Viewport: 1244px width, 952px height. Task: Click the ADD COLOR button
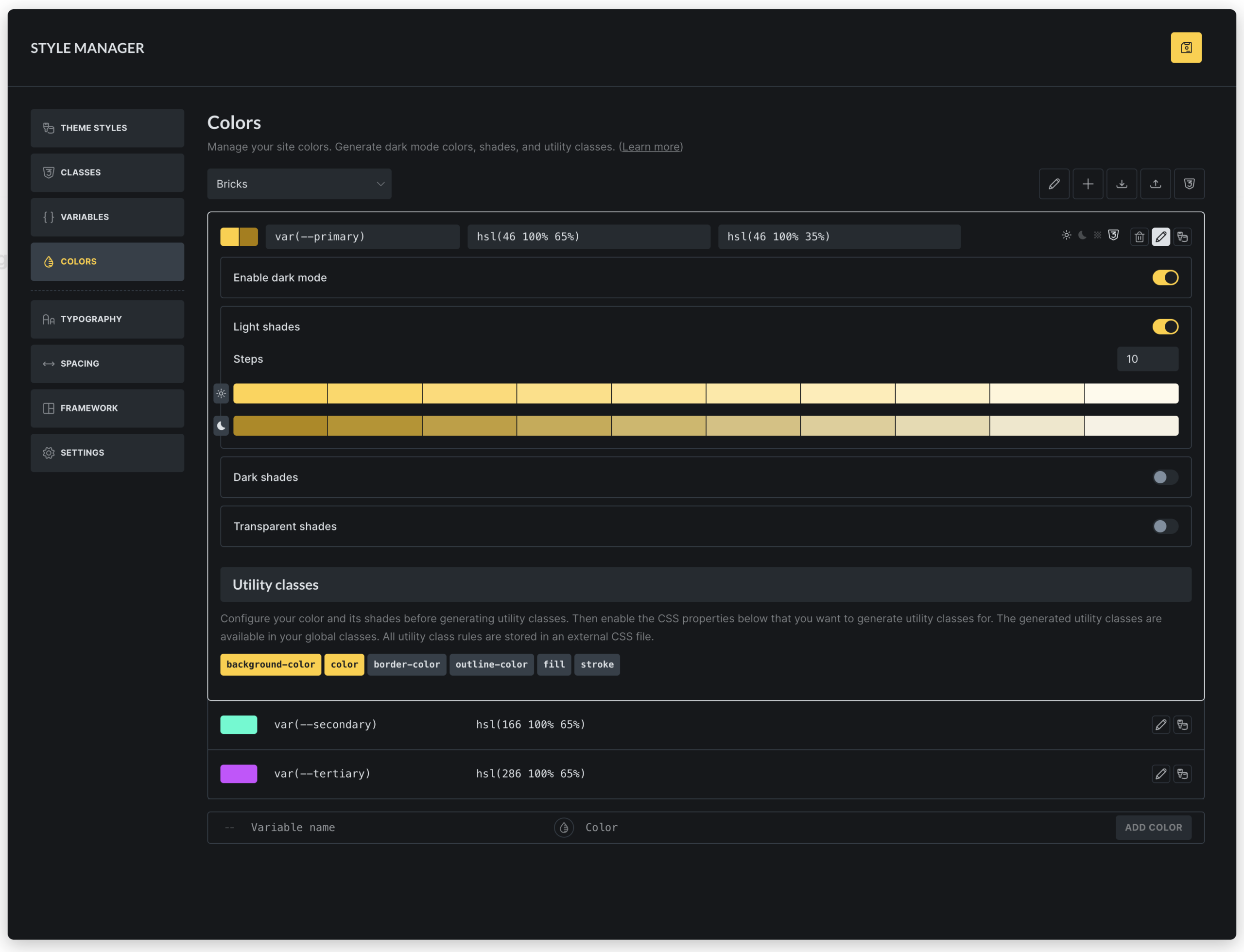tap(1153, 827)
